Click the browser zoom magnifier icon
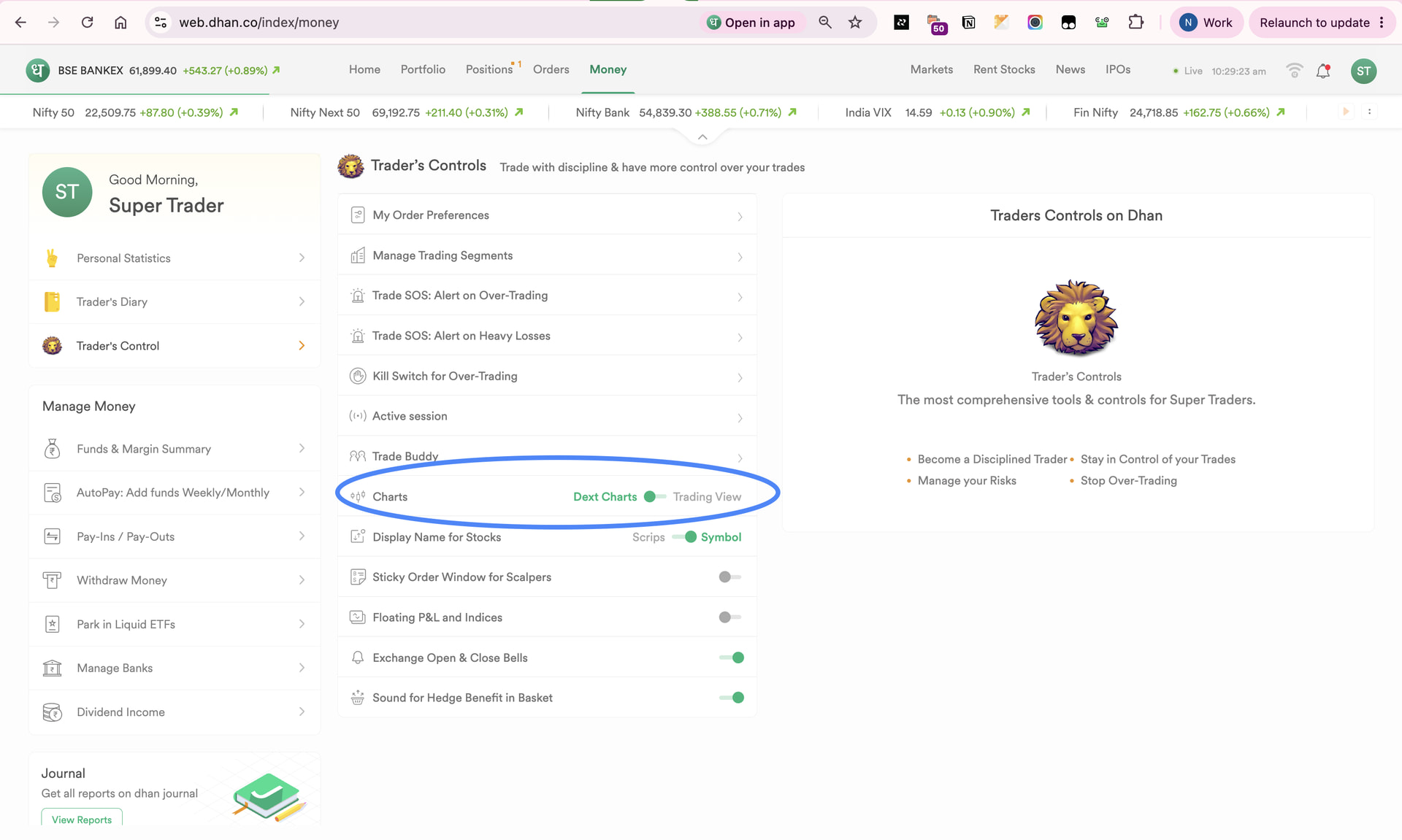The image size is (1402, 840). 825,22
